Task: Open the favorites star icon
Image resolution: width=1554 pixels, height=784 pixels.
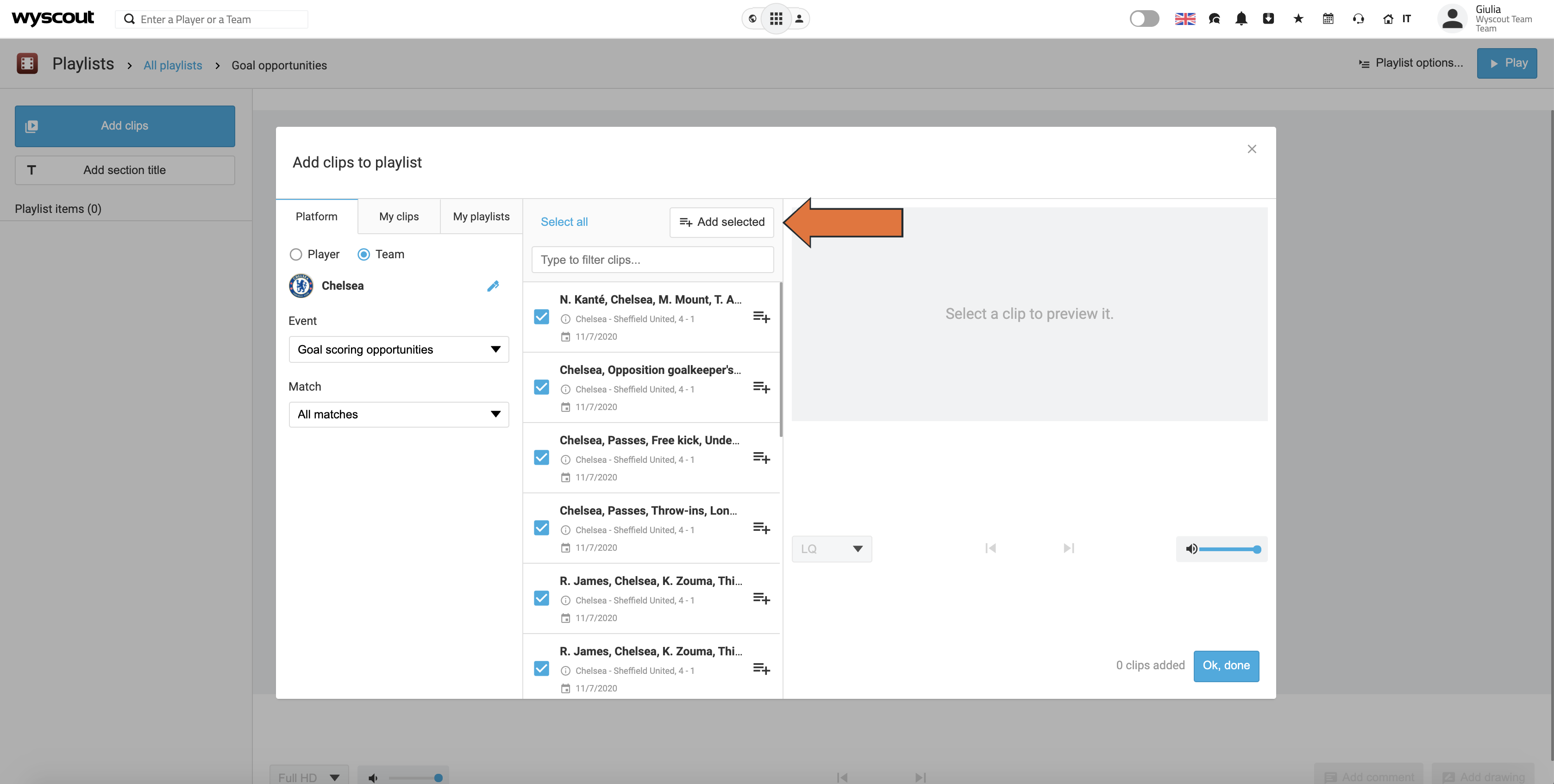Action: pyautogui.click(x=1297, y=19)
